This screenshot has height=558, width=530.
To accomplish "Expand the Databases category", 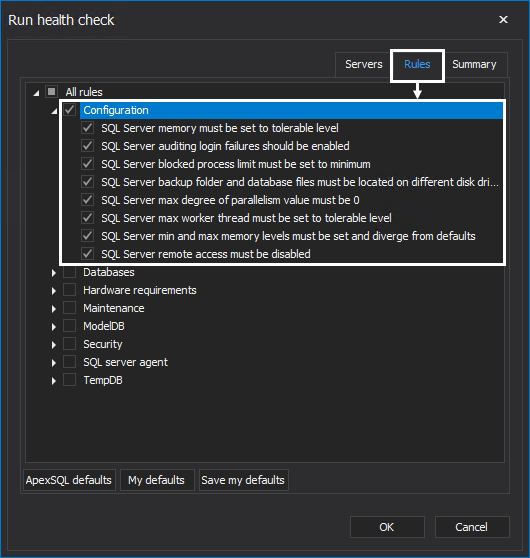I will 53,273.
